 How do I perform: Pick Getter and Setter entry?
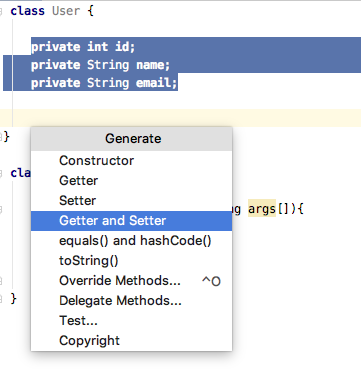(131, 221)
